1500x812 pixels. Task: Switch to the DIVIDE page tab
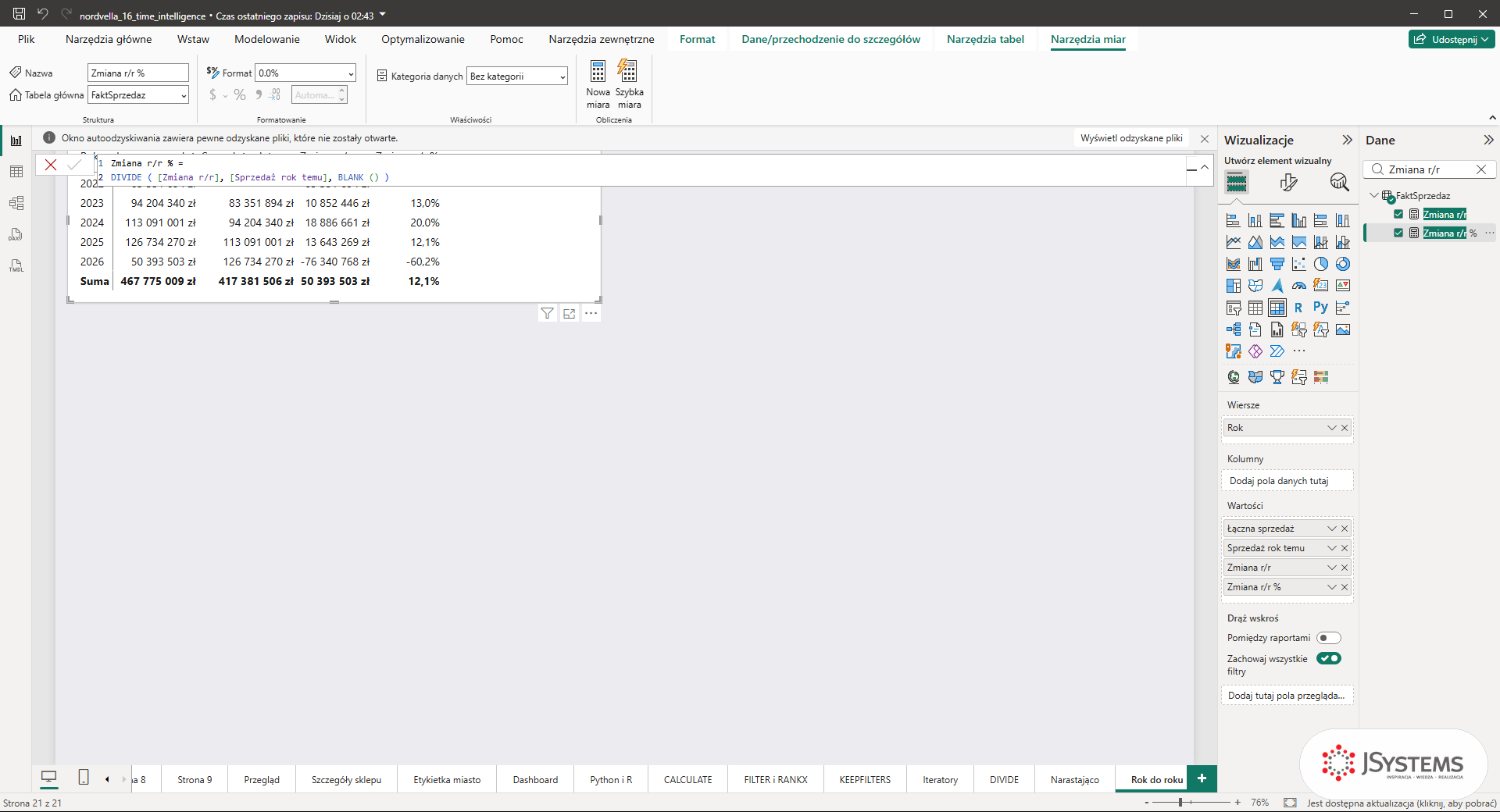[x=1004, y=780]
